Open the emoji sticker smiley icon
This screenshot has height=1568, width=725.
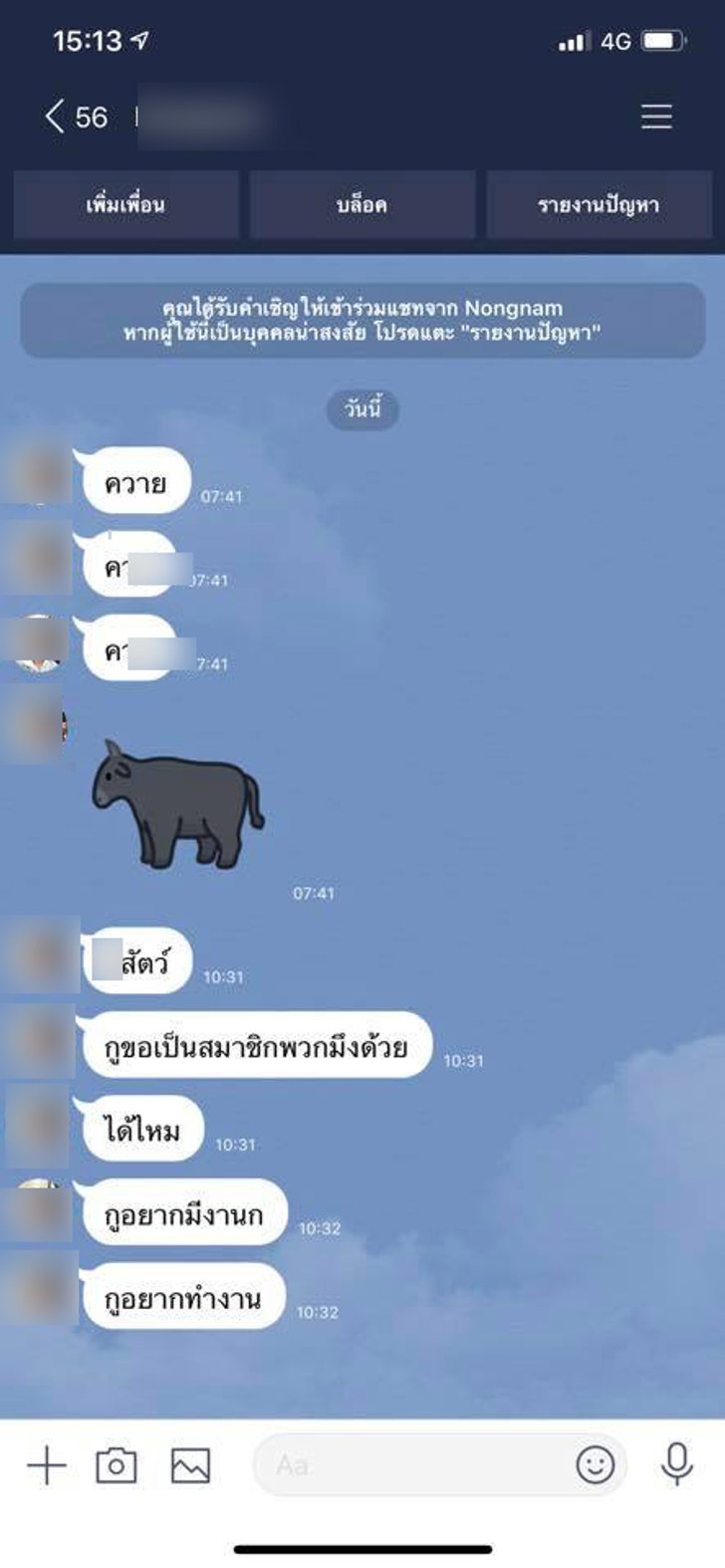(596, 1465)
